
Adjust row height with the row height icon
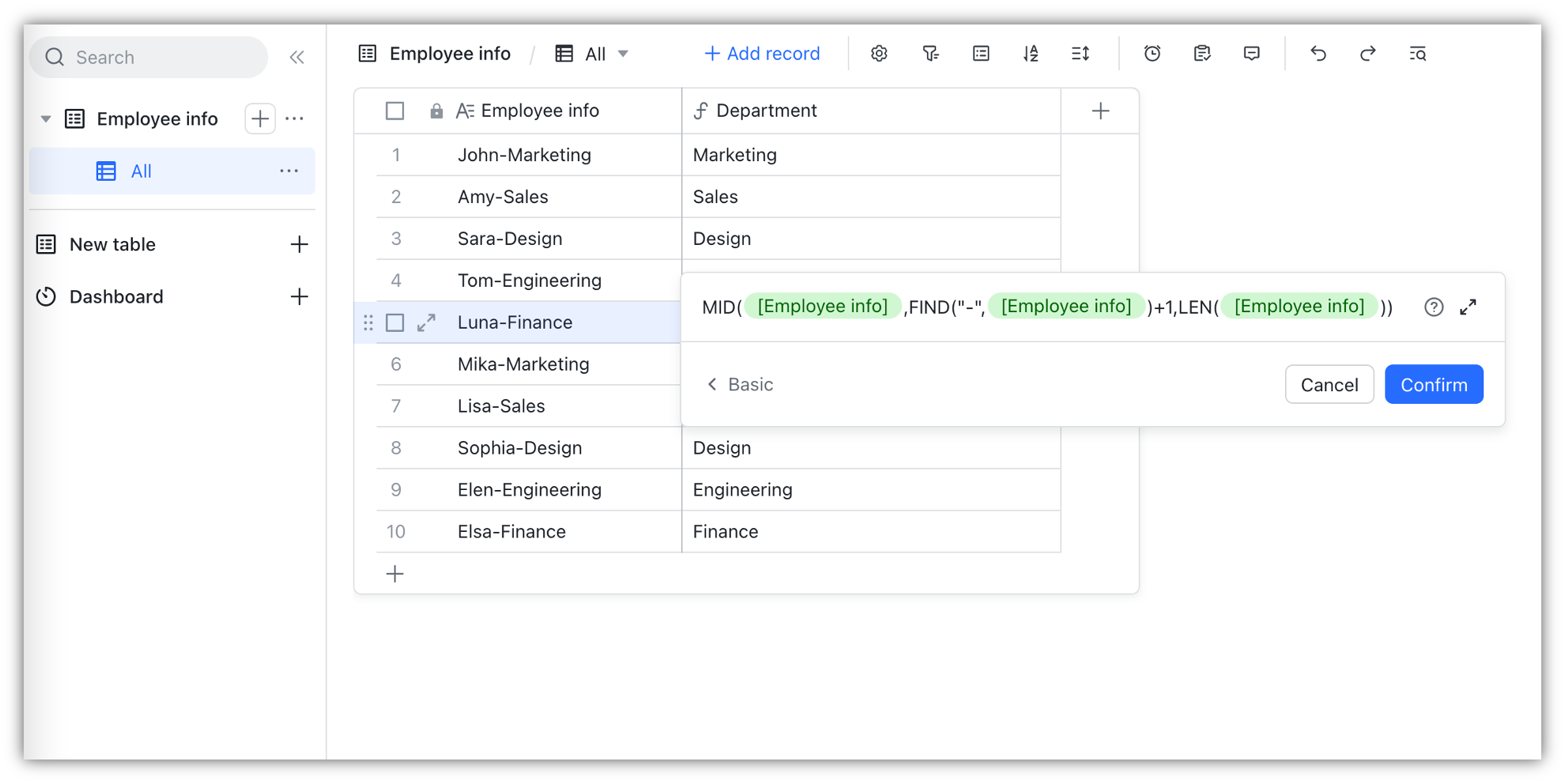click(x=1080, y=53)
